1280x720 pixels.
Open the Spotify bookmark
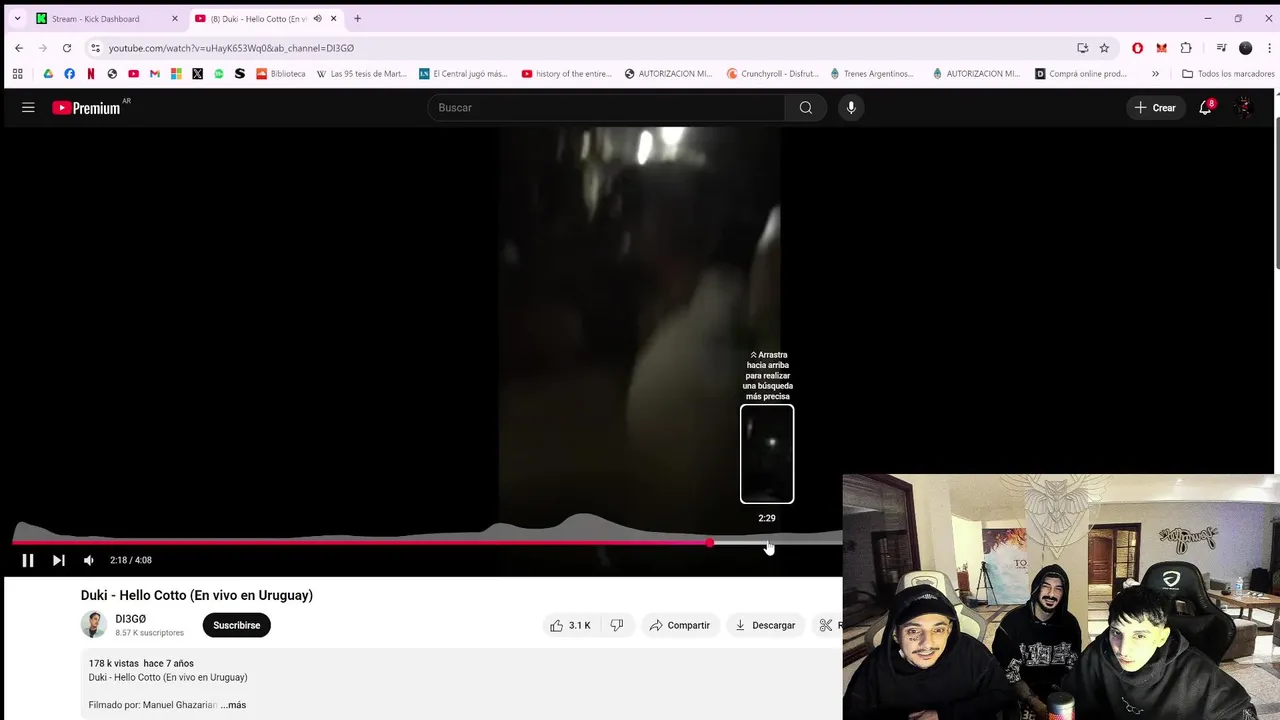(x=219, y=73)
